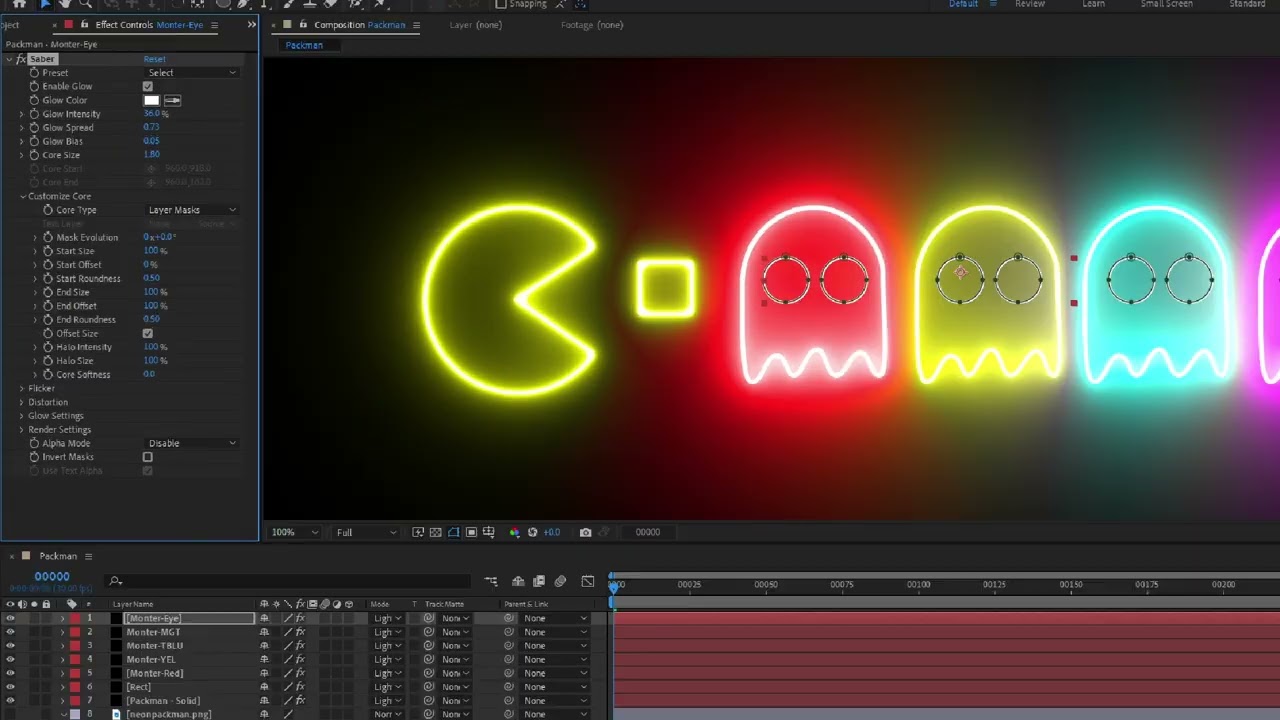This screenshot has width=1280, height=720.
Task: Toggle the transparency grid in viewer
Action: pos(436,532)
